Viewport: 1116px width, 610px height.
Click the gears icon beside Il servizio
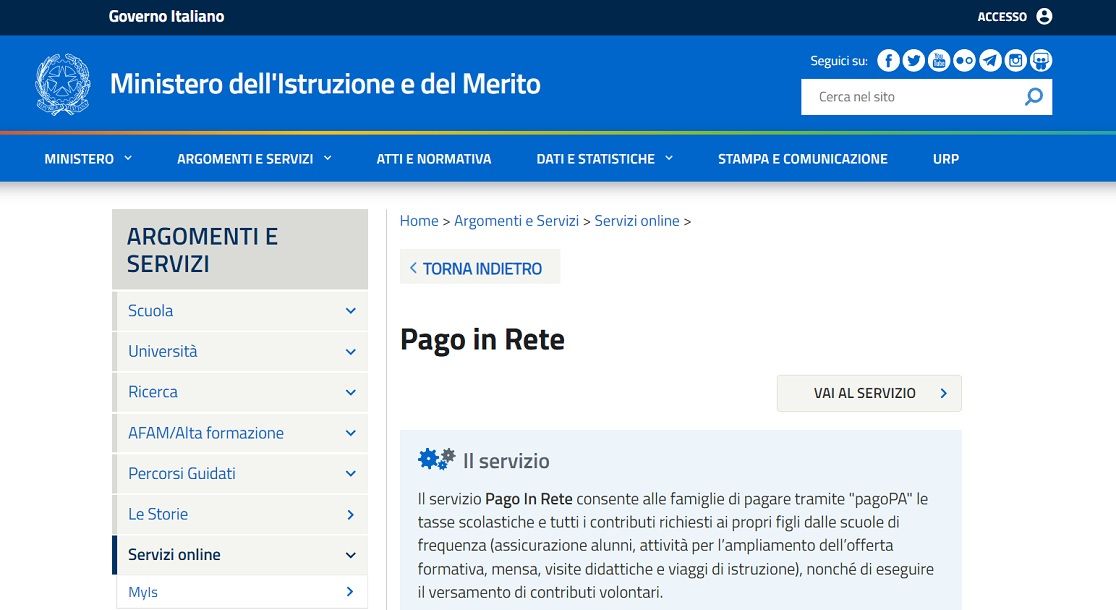(x=436, y=459)
